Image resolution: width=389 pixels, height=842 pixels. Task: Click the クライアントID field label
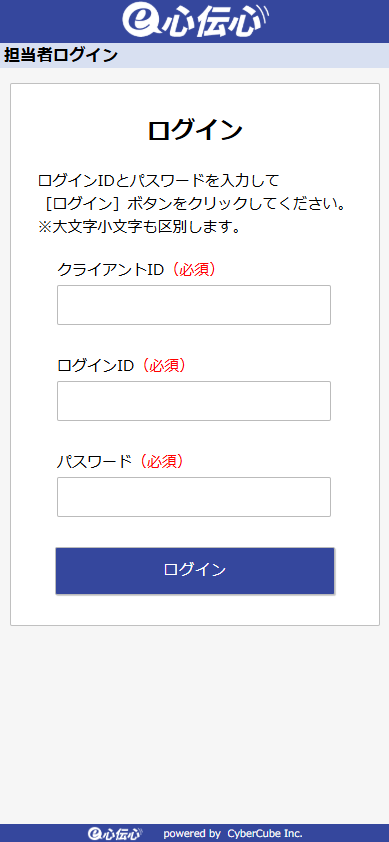point(110,270)
